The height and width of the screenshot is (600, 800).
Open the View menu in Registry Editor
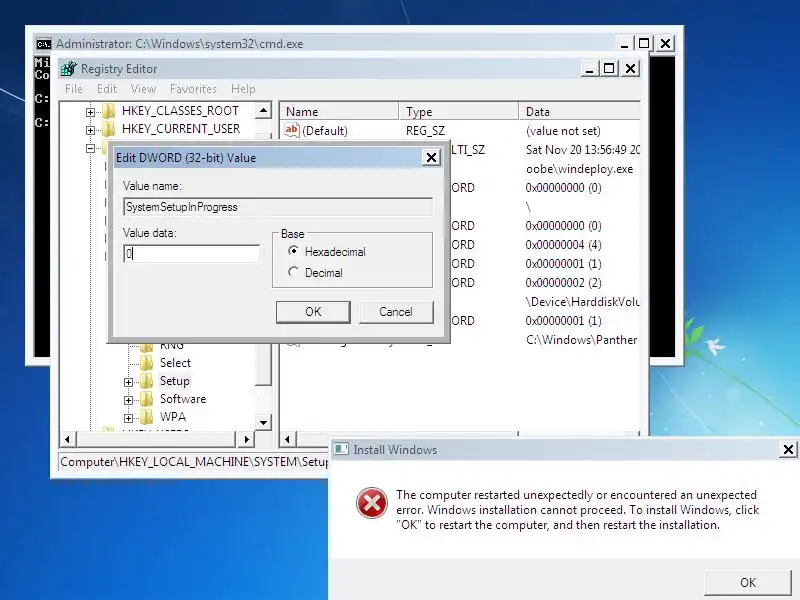pyautogui.click(x=143, y=89)
